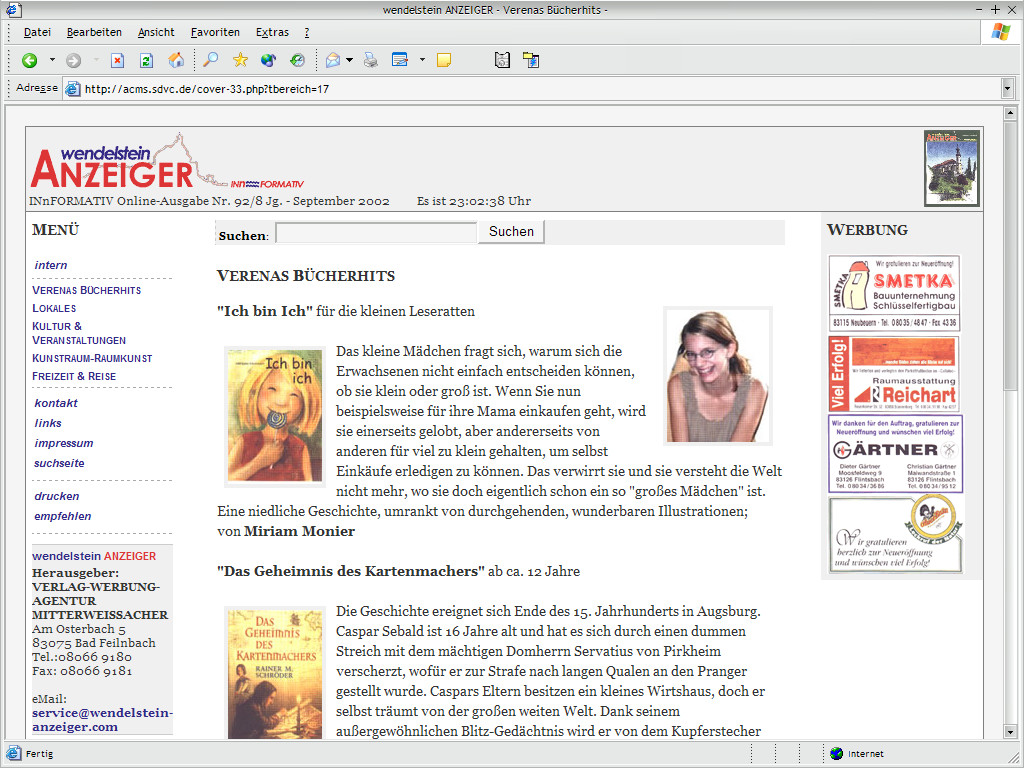Image resolution: width=1024 pixels, height=768 pixels.
Task: Click the vertical scrollbar down arrow
Action: pos(1009,729)
